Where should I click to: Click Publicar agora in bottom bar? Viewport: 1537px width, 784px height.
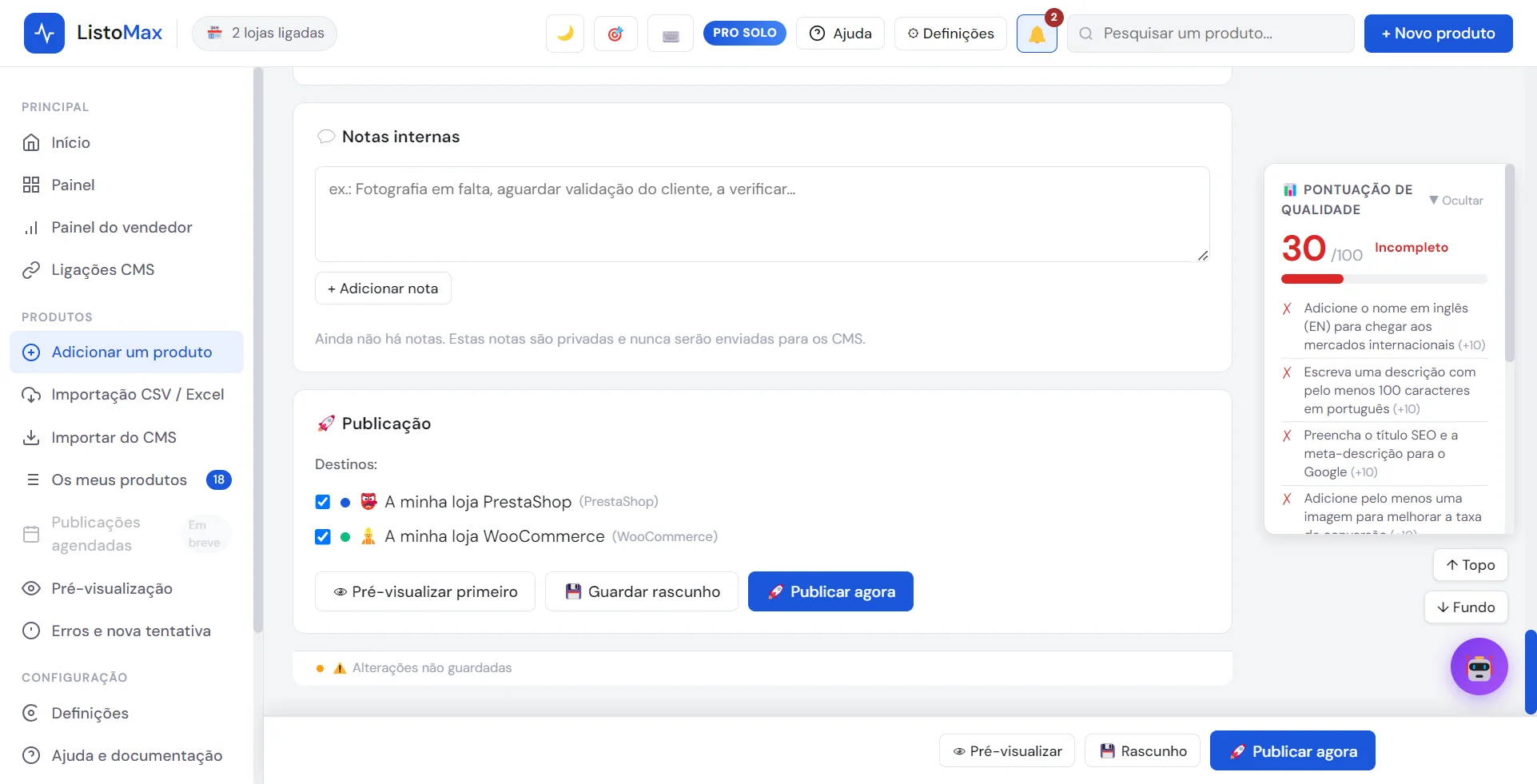1292,751
